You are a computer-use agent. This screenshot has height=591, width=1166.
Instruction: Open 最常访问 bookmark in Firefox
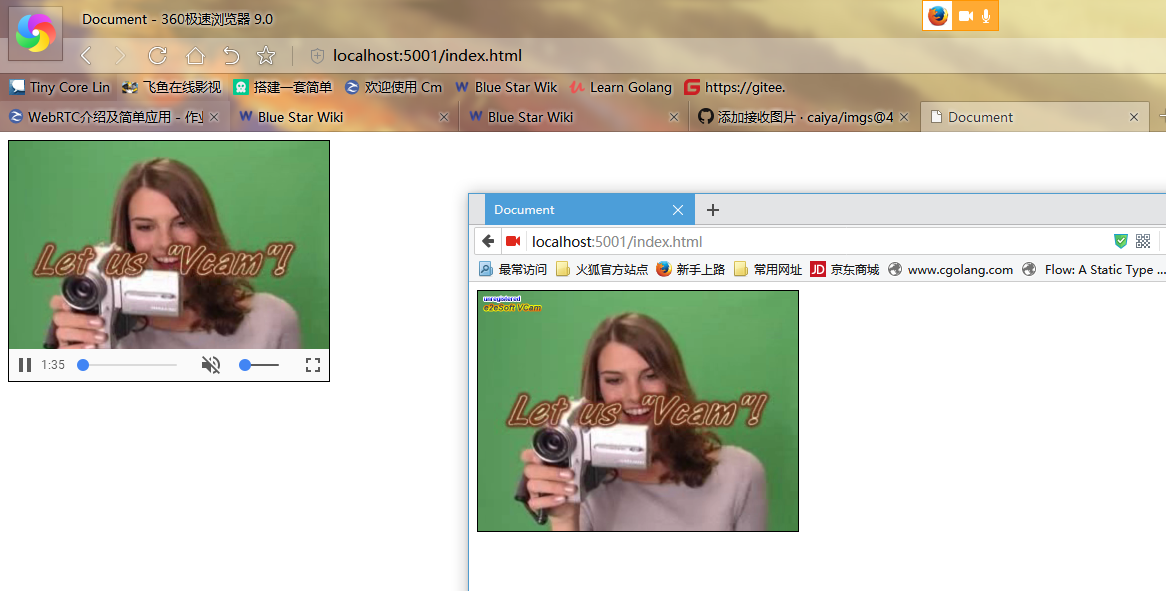512,269
